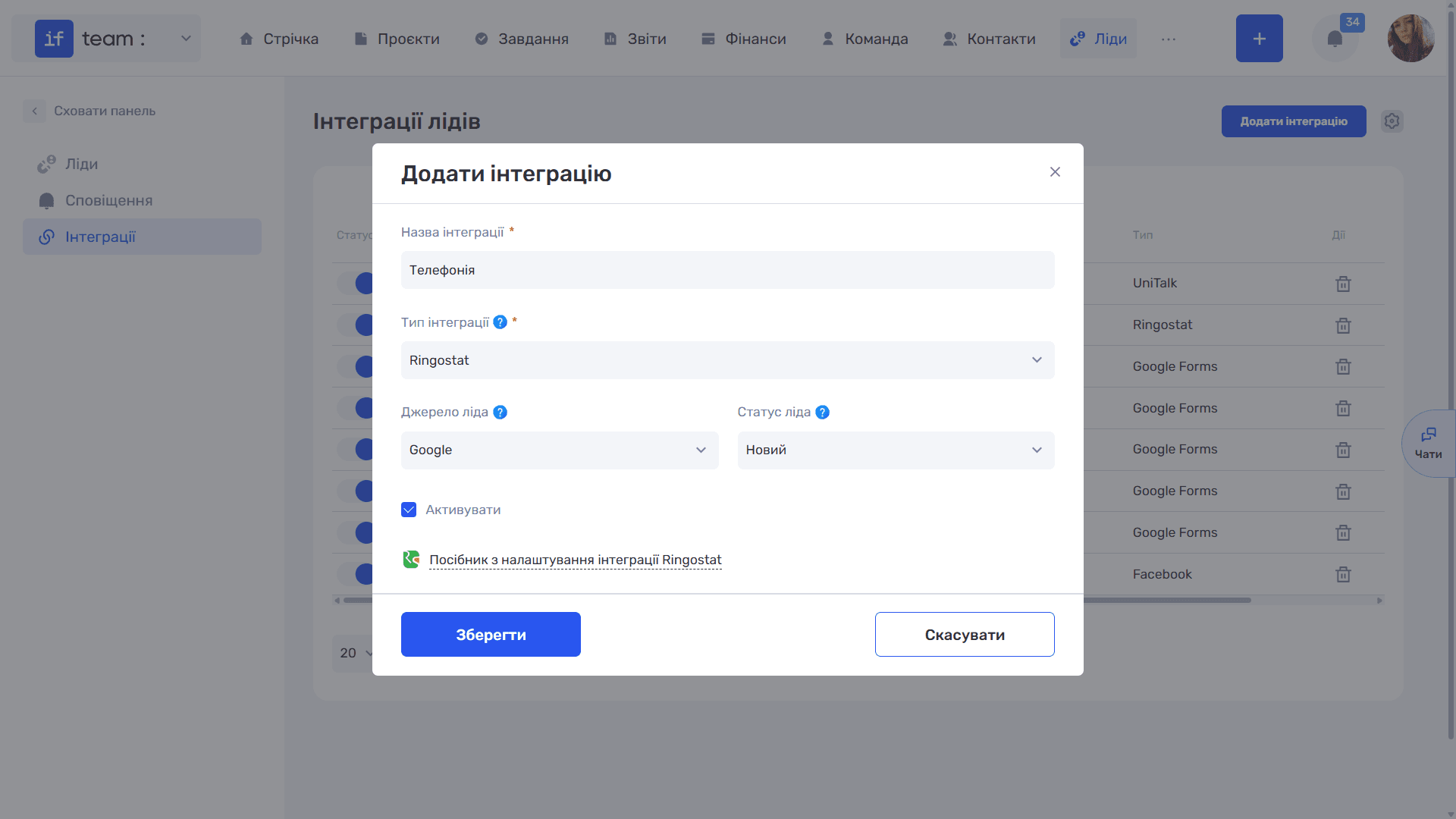Delete the UniTalk integration row
The height and width of the screenshot is (819, 1456).
[x=1343, y=284]
